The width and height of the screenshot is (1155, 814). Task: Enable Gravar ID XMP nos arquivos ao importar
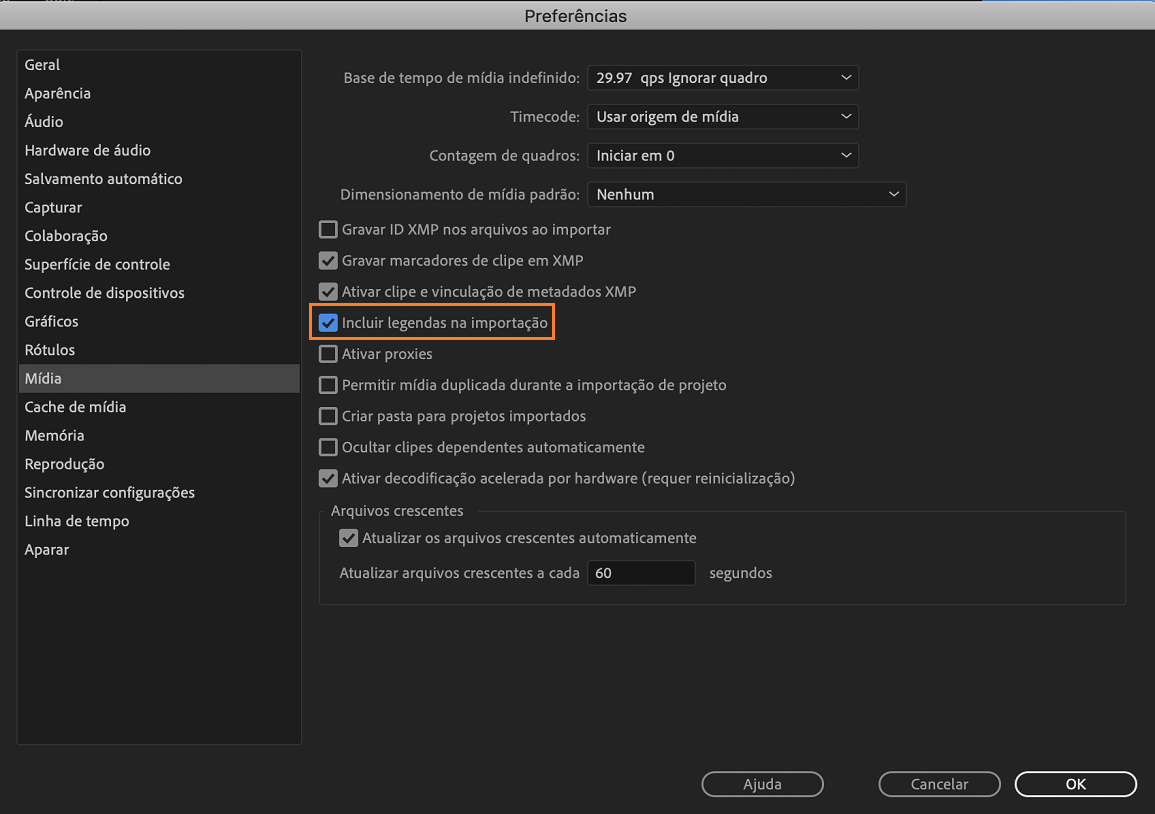[328, 229]
